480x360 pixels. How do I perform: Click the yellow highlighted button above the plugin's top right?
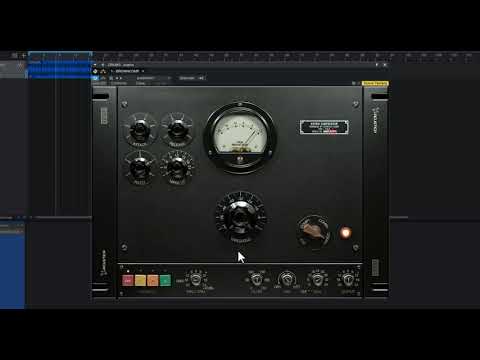click(x=375, y=83)
